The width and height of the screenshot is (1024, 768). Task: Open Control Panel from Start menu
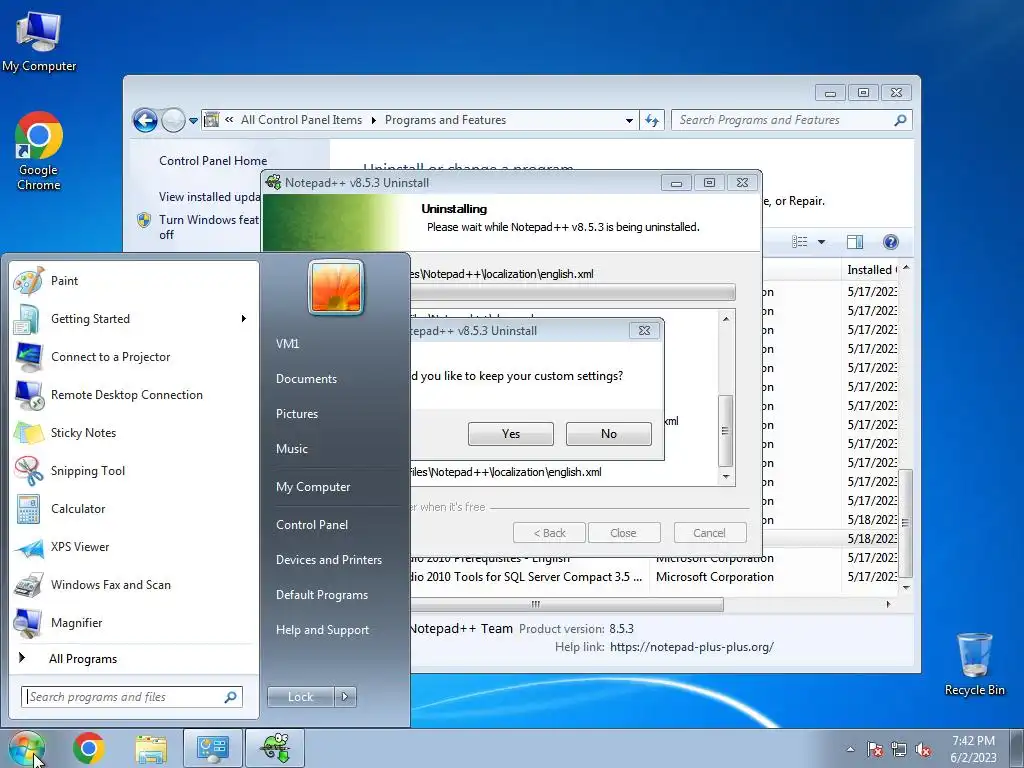[x=312, y=525]
